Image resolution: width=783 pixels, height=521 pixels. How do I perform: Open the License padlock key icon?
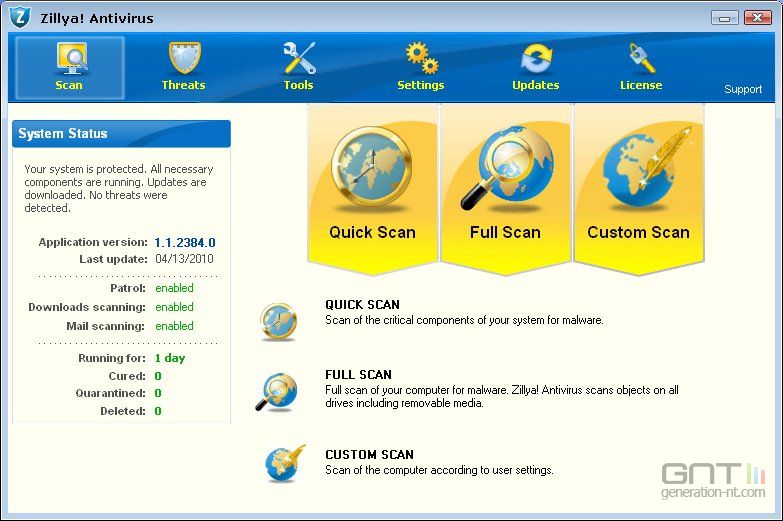coord(642,58)
